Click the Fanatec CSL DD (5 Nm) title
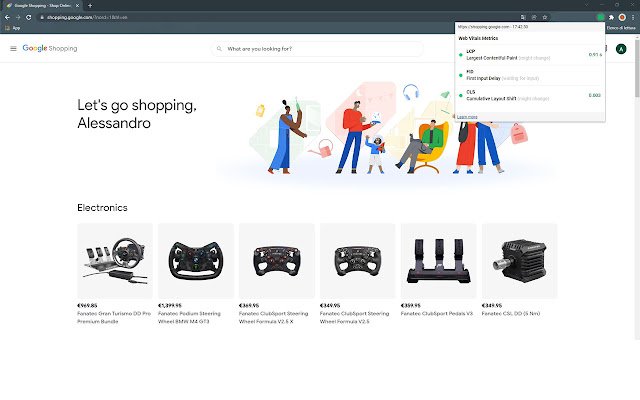This screenshot has height=400, width=640. point(511,313)
